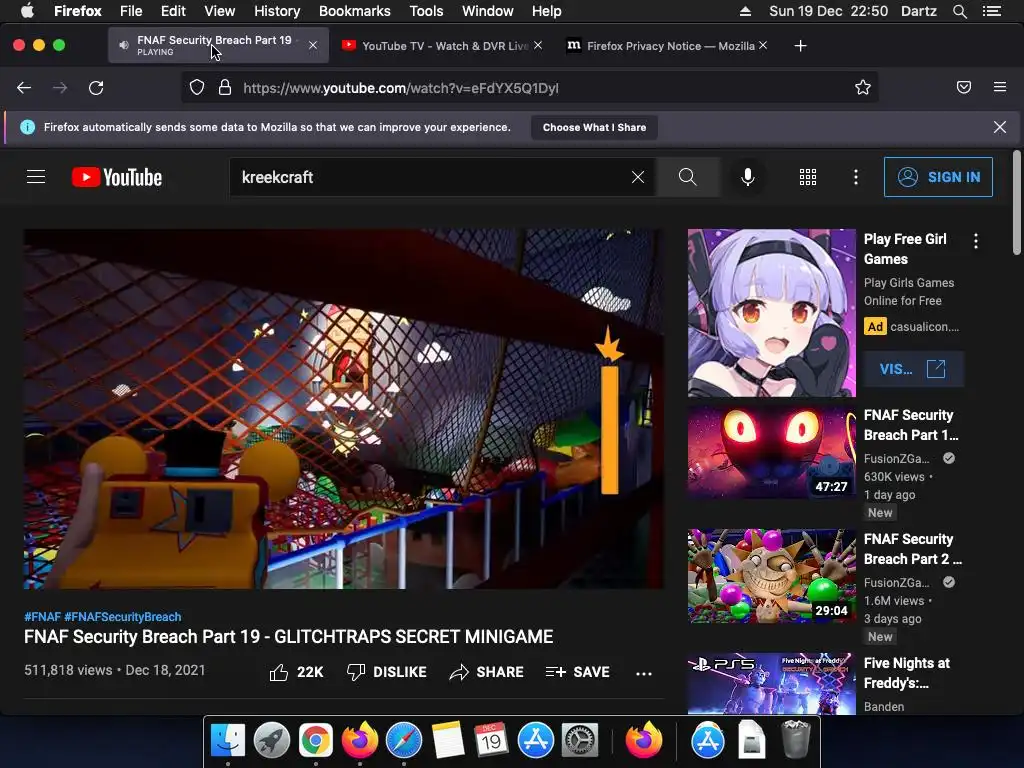Image resolution: width=1024 pixels, height=768 pixels.
Task: Open the Five Nights at Freddy's PS5 video
Action: coord(771,684)
